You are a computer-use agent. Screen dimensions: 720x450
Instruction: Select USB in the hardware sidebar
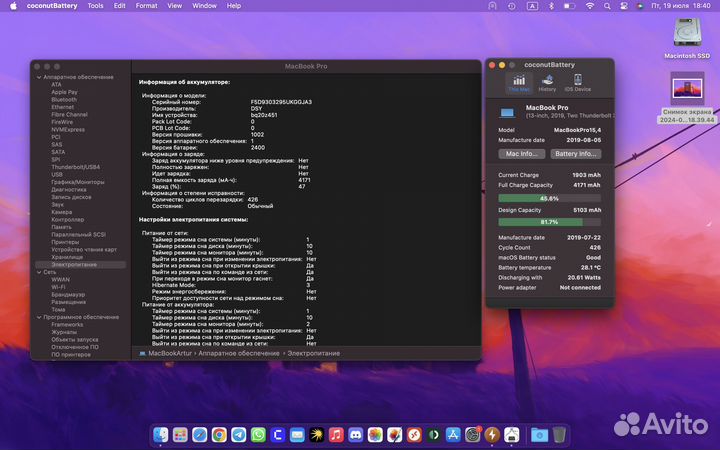[57, 174]
